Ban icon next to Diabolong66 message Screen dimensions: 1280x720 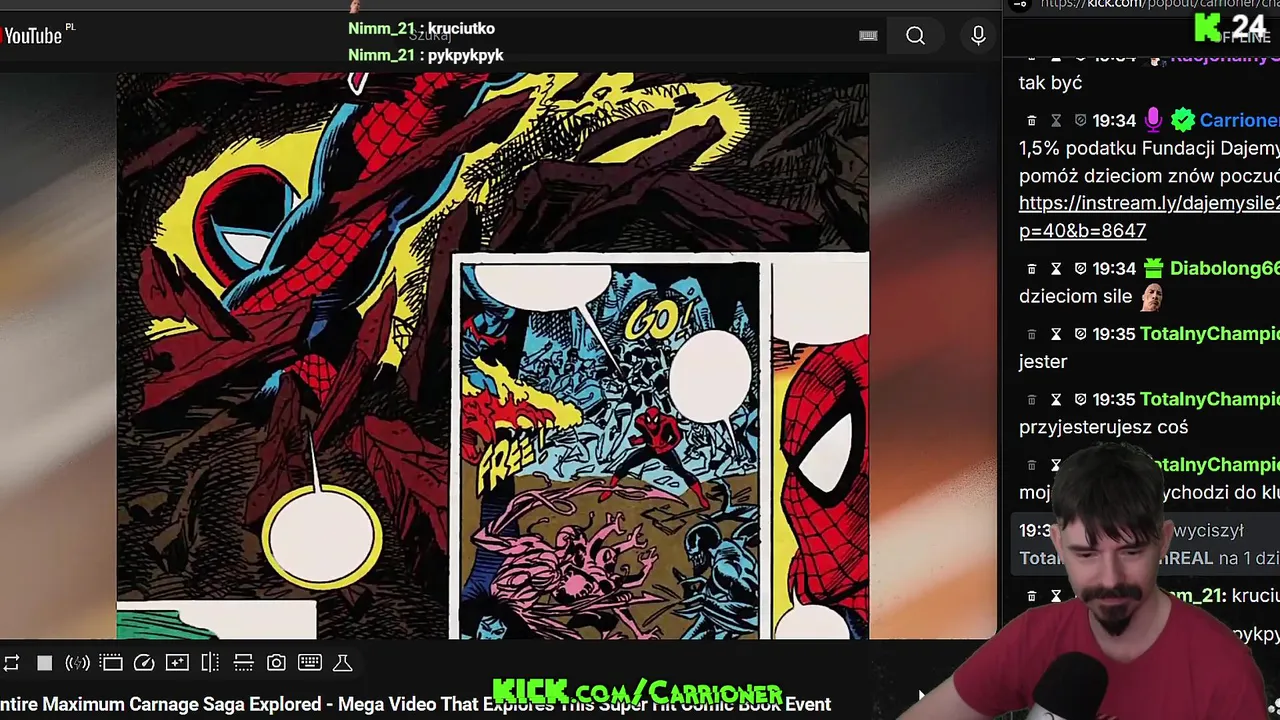[1080, 269]
